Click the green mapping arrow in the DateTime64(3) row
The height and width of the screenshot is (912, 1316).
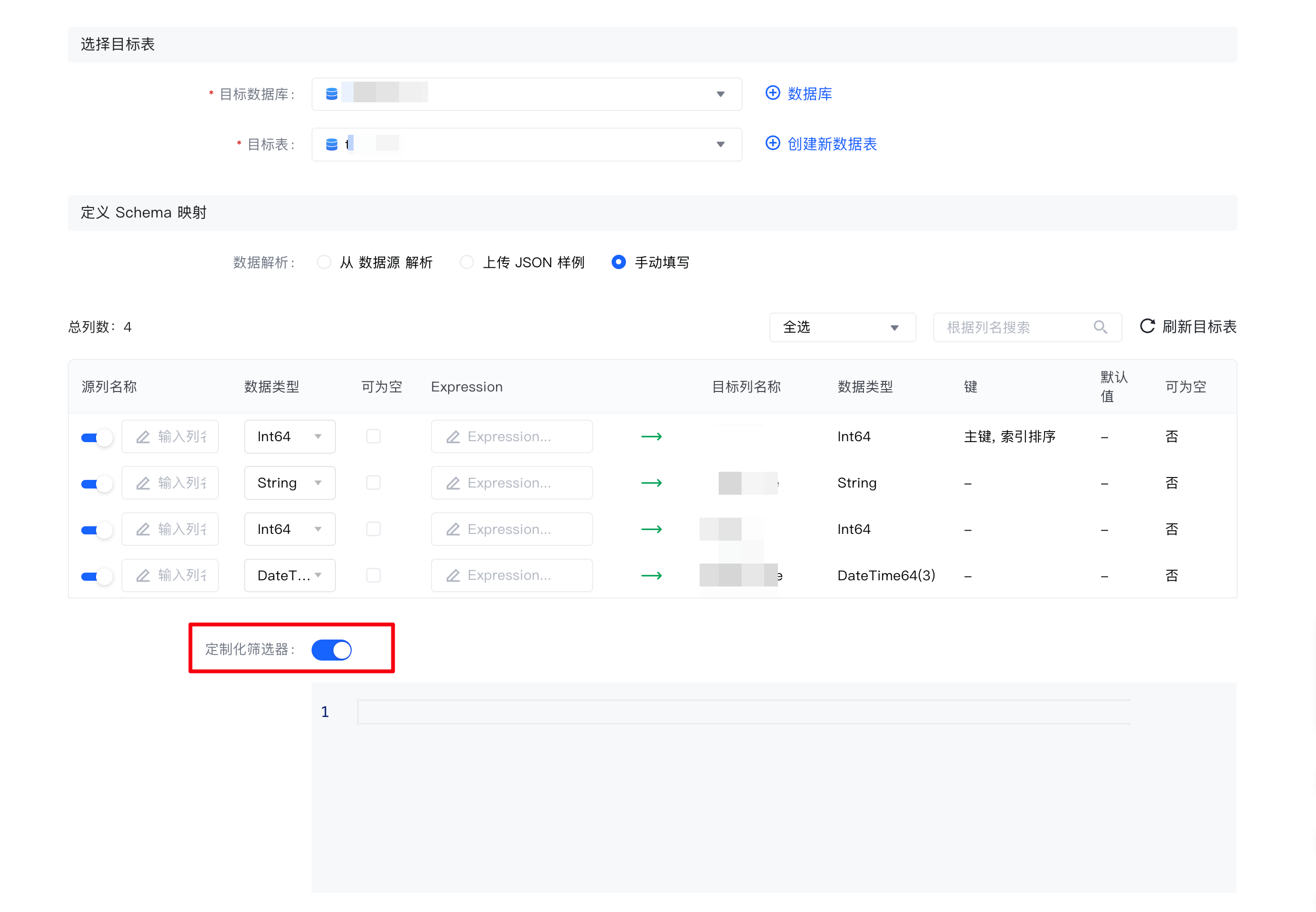click(651, 575)
